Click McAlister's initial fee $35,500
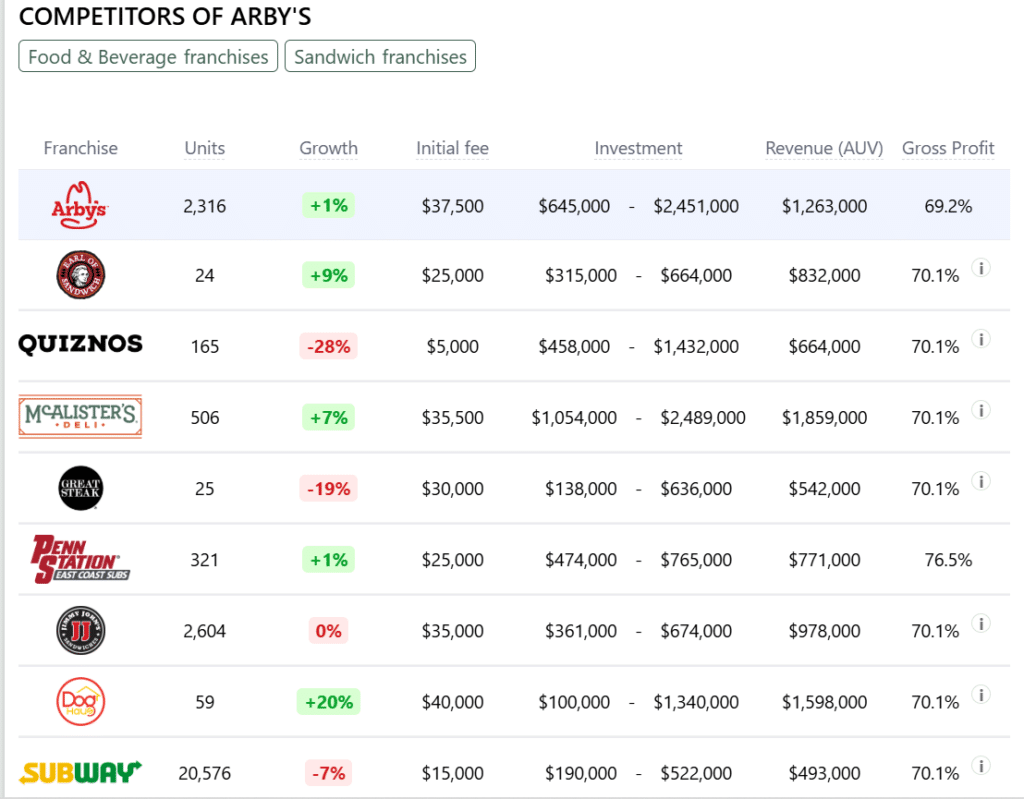1024x799 pixels. [453, 418]
